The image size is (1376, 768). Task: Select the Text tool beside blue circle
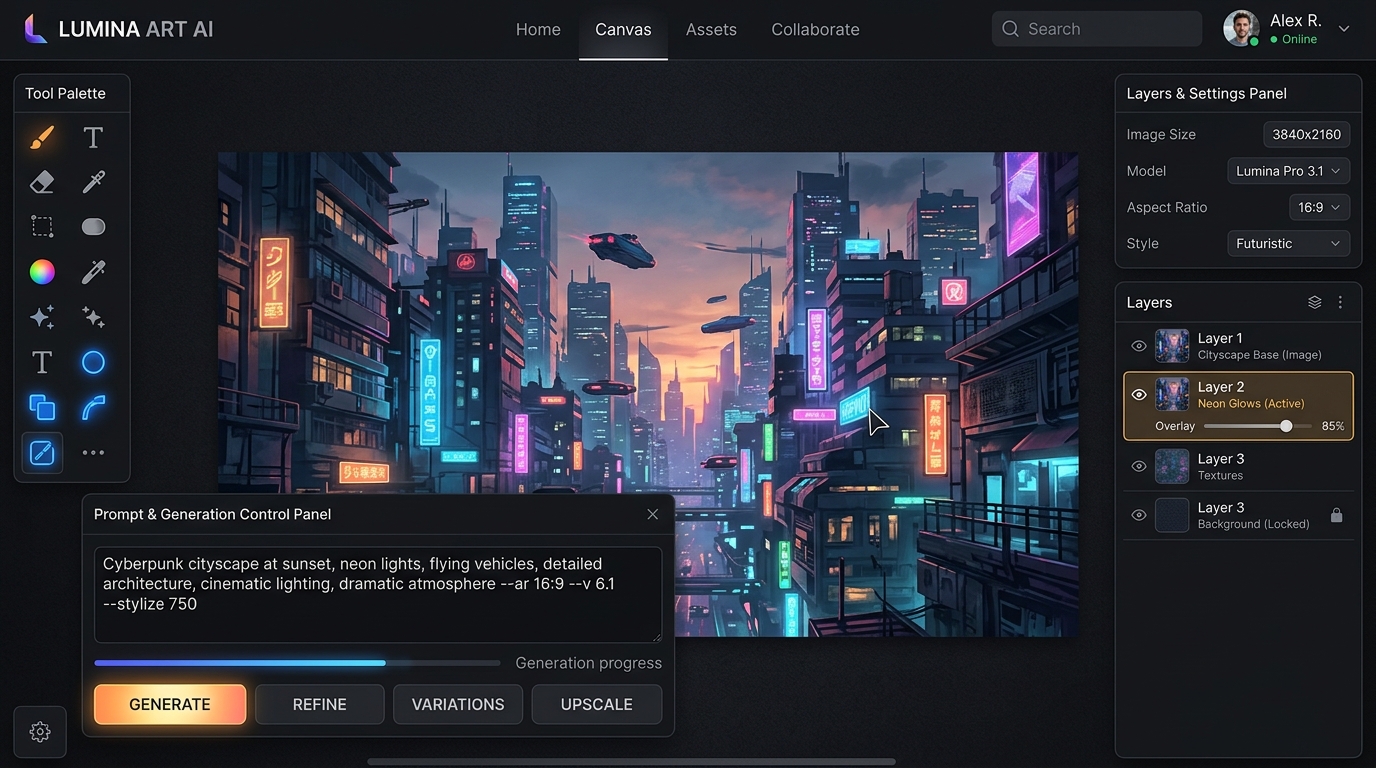click(x=42, y=362)
